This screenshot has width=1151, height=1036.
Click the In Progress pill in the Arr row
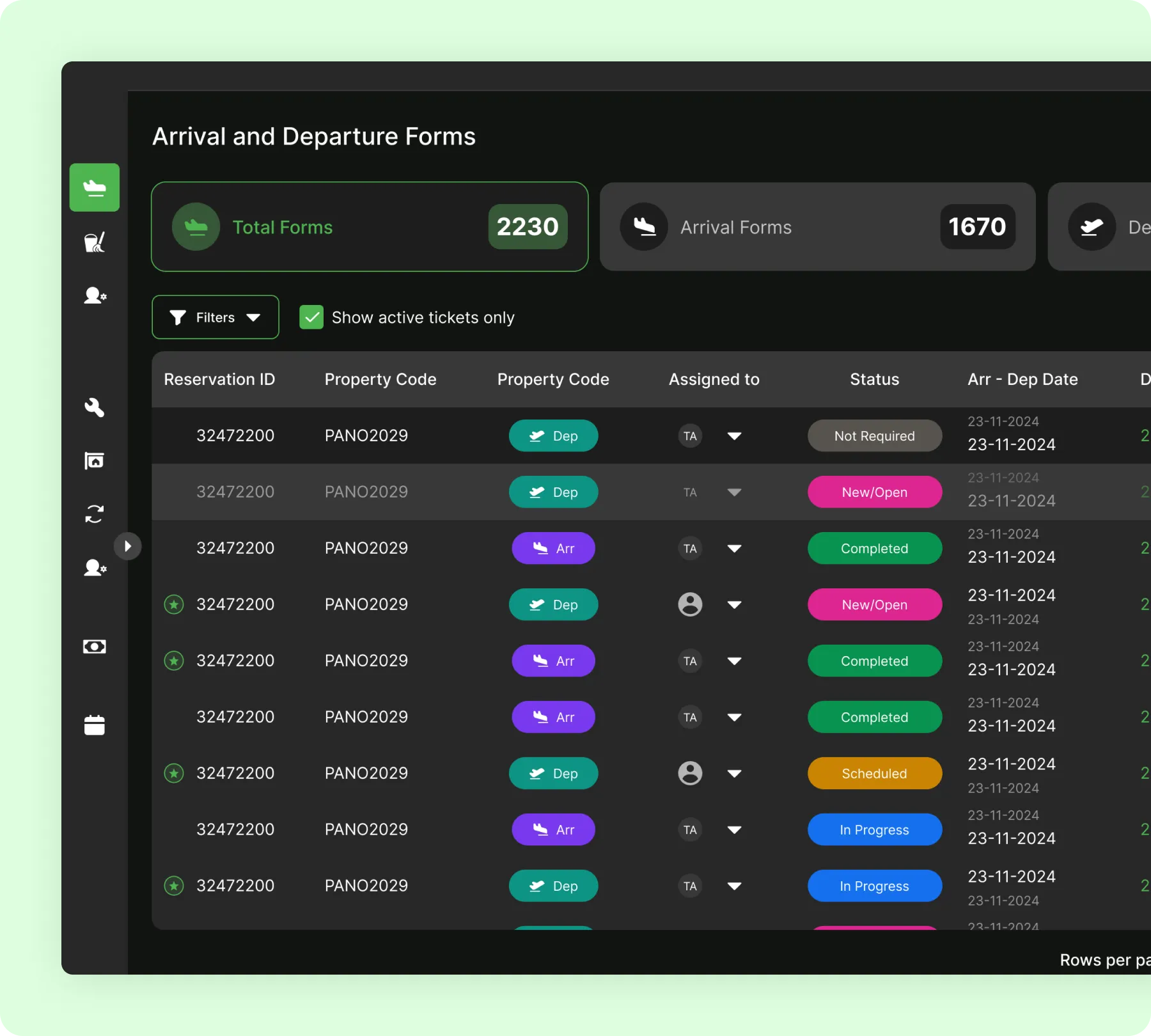point(875,830)
